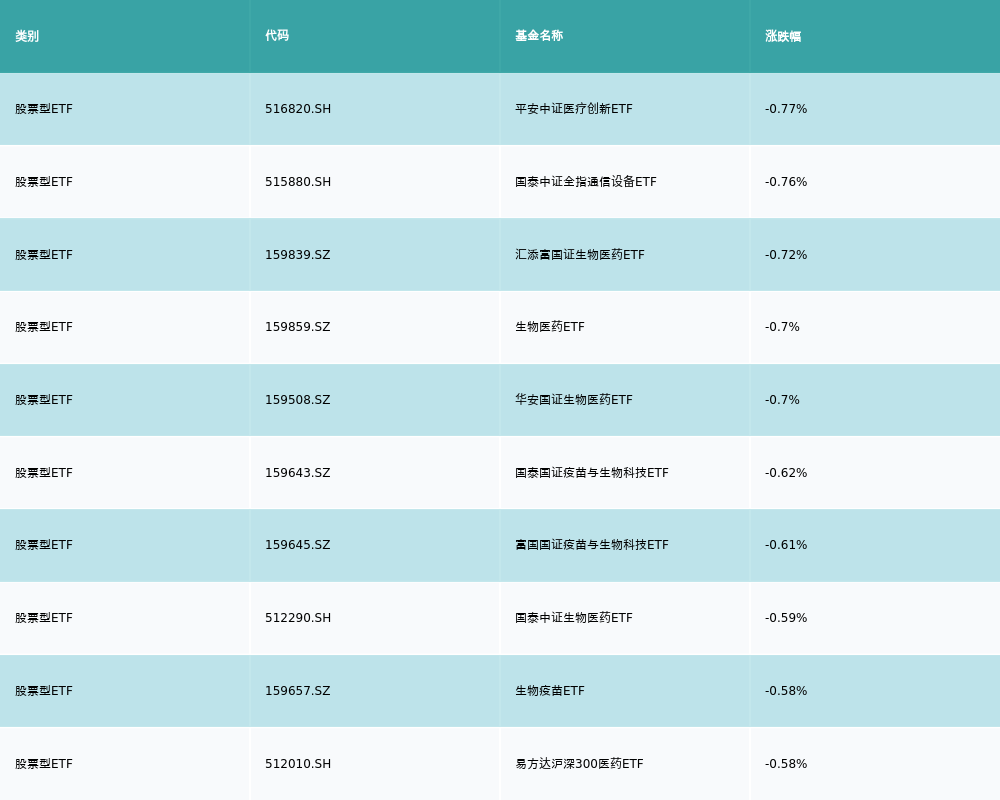Click the 生物疫苗ETF fund name
The image size is (1000, 800).
click(550, 691)
